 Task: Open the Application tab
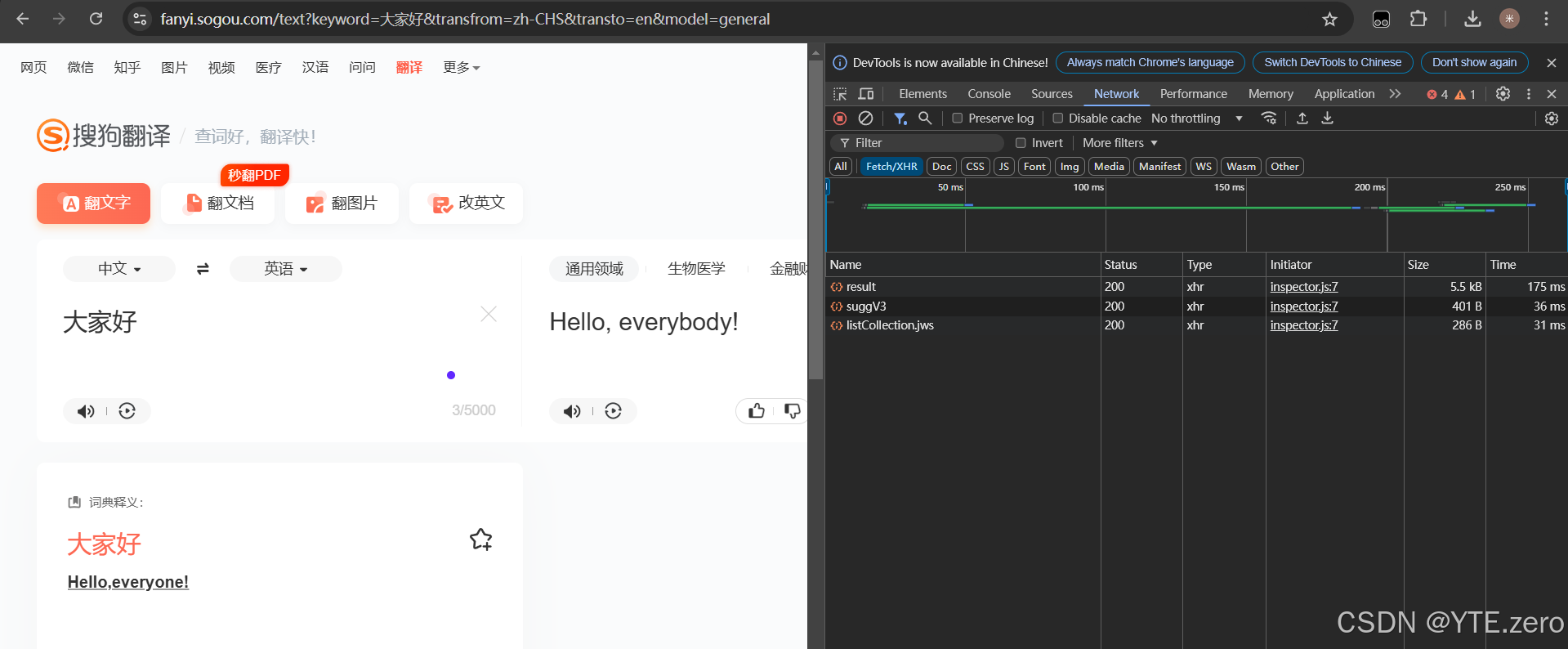click(x=1344, y=94)
